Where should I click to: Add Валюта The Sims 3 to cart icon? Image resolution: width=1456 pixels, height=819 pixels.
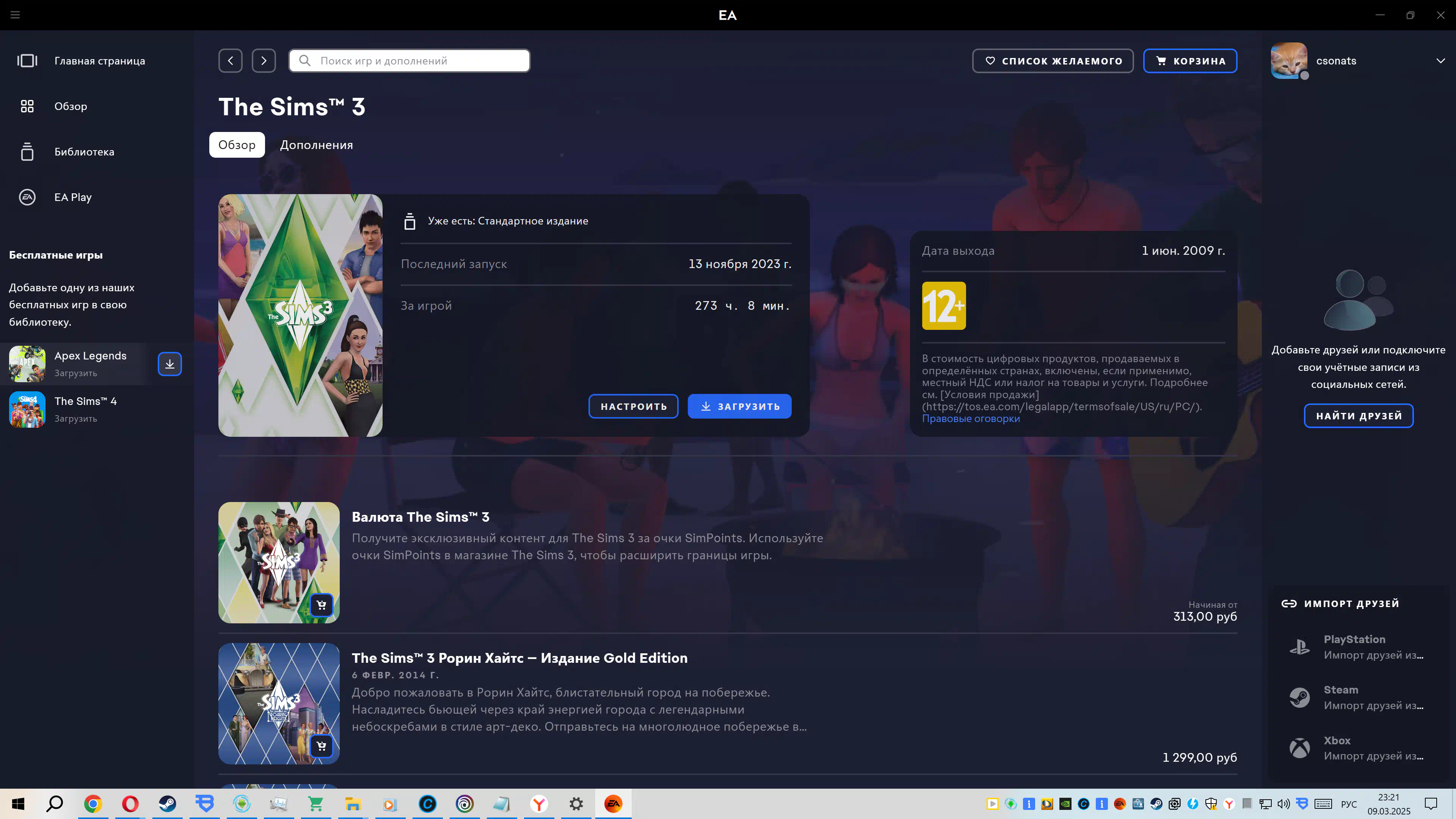pos(322,605)
